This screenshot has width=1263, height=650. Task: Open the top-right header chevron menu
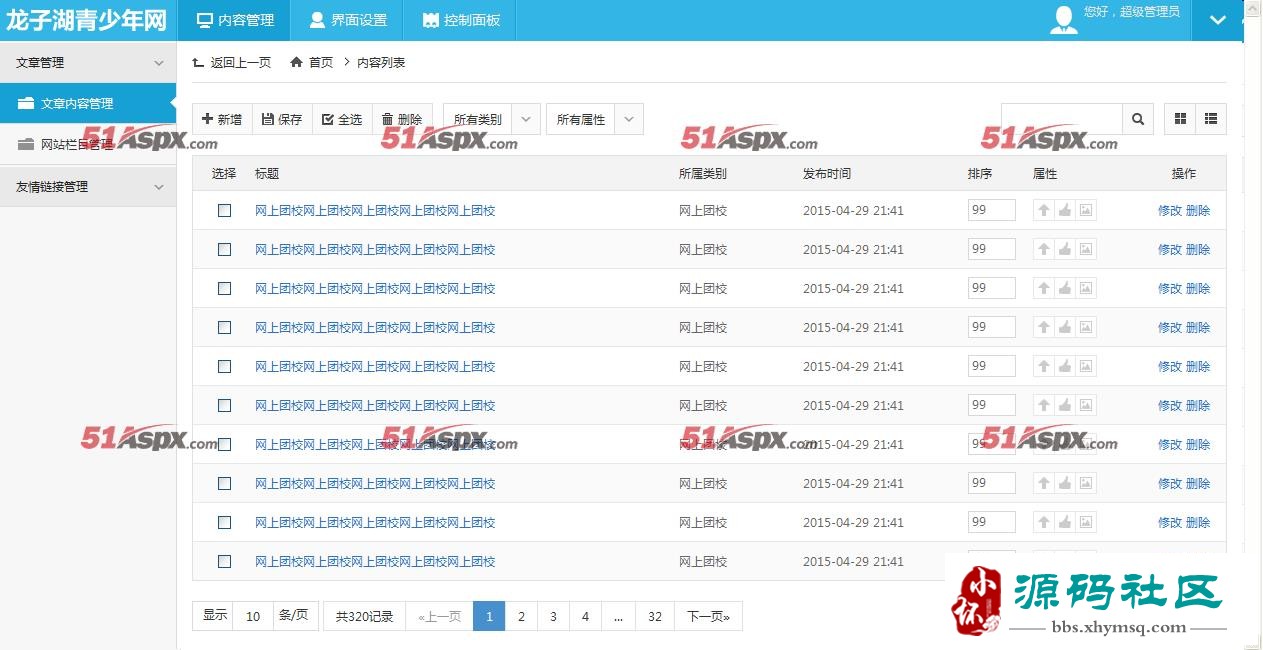(x=1217, y=20)
